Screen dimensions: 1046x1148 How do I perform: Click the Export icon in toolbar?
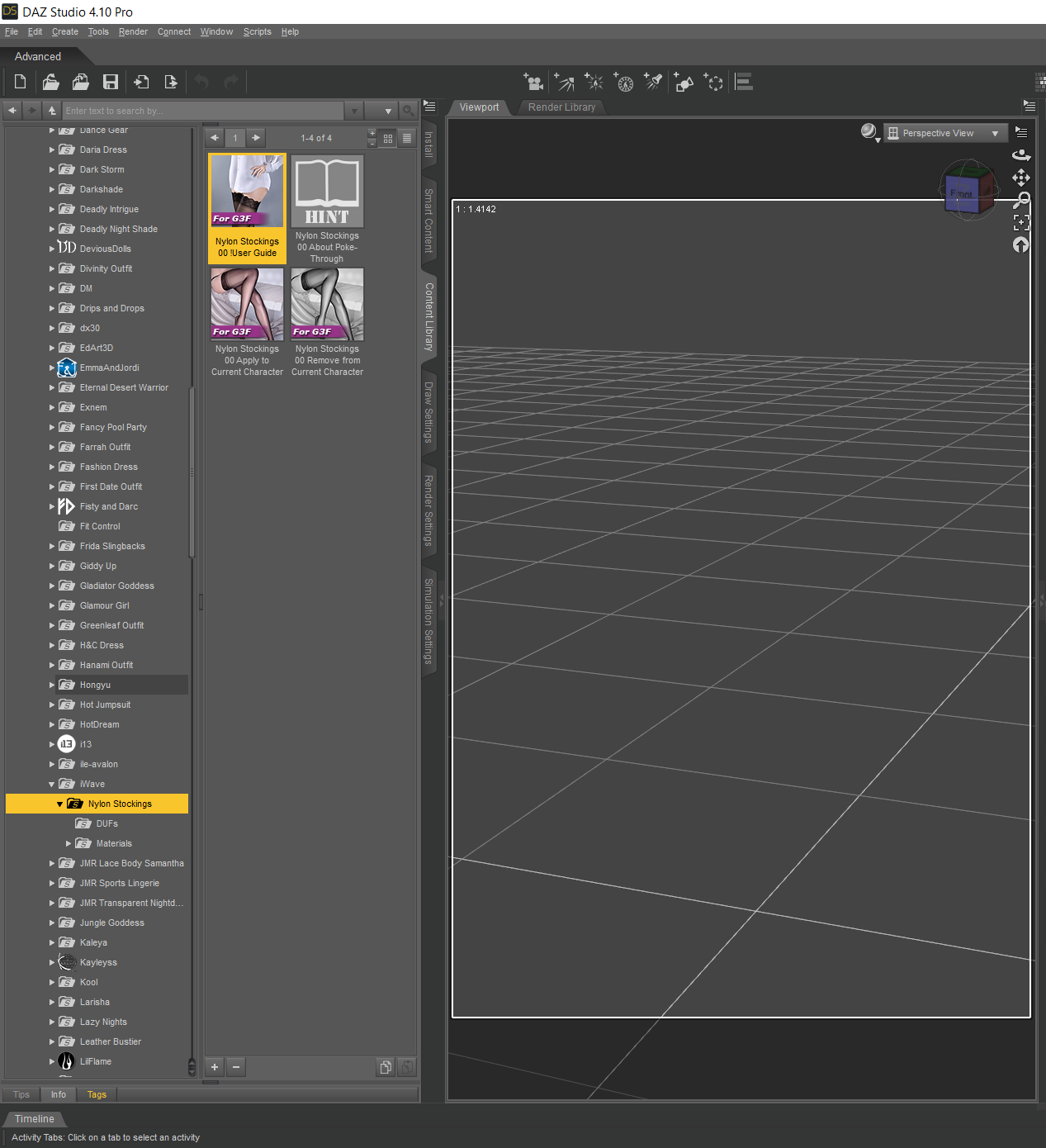[171, 82]
